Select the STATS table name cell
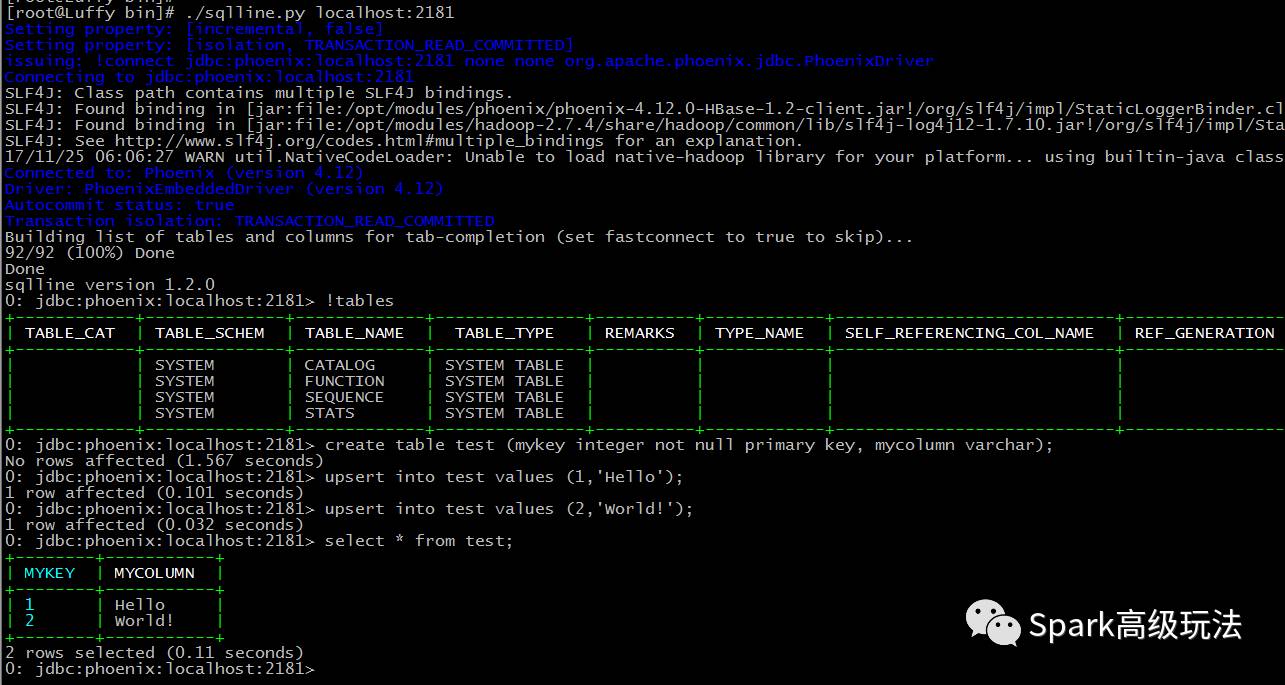 329,413
